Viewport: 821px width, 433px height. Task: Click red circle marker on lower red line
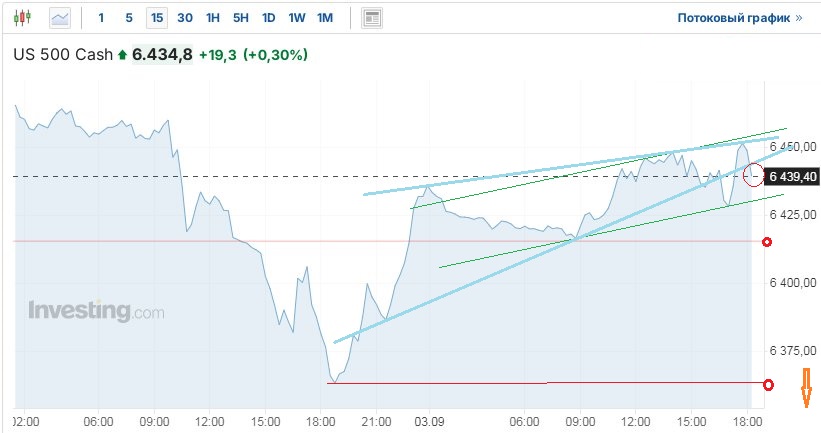pos(768,384)
